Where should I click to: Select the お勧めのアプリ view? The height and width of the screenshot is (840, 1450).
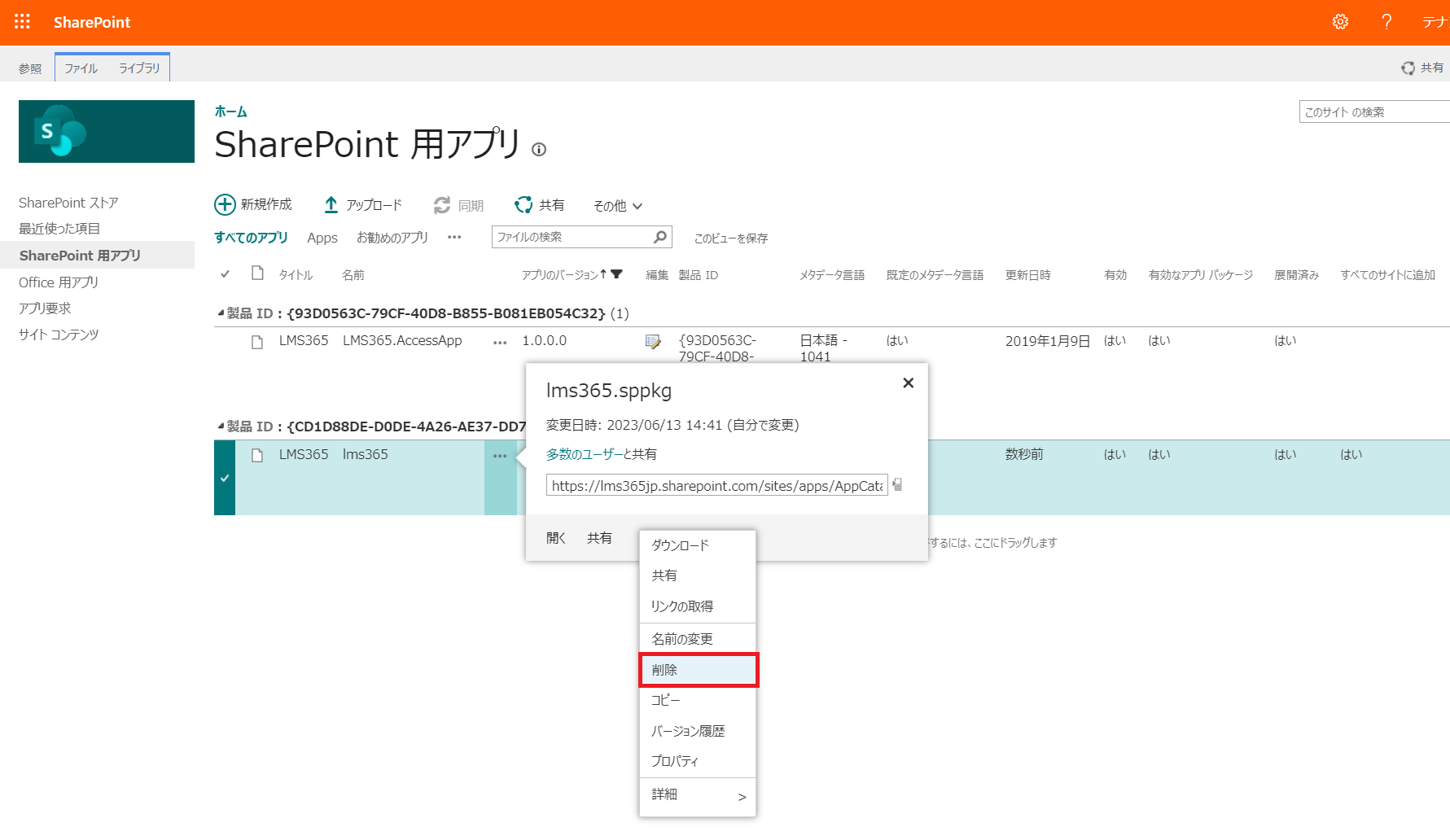pos(392,238)
